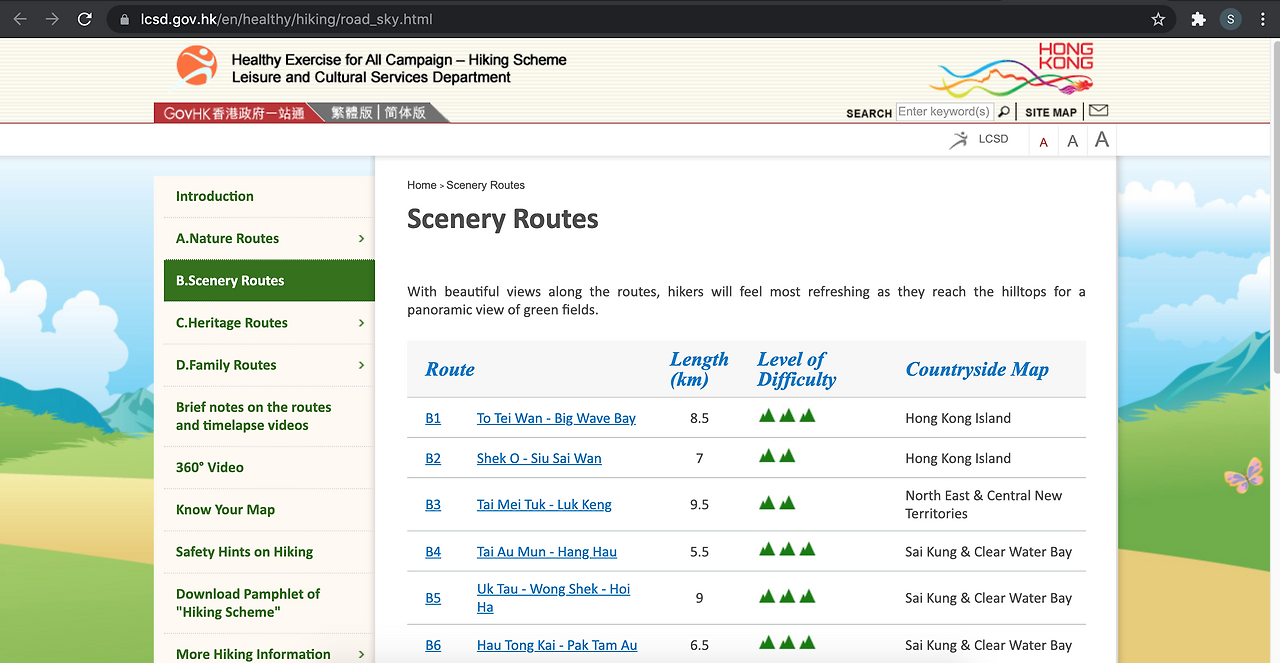Open route B1 To Tei Wan - Big Wave Bay
The width and height of the screenshot is (1280, 663).
[x=556, y=418]
